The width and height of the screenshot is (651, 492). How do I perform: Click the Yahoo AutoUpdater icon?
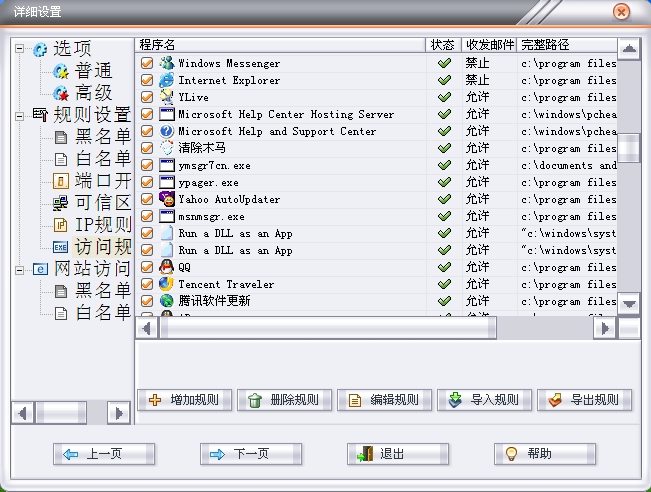(166, 199)
